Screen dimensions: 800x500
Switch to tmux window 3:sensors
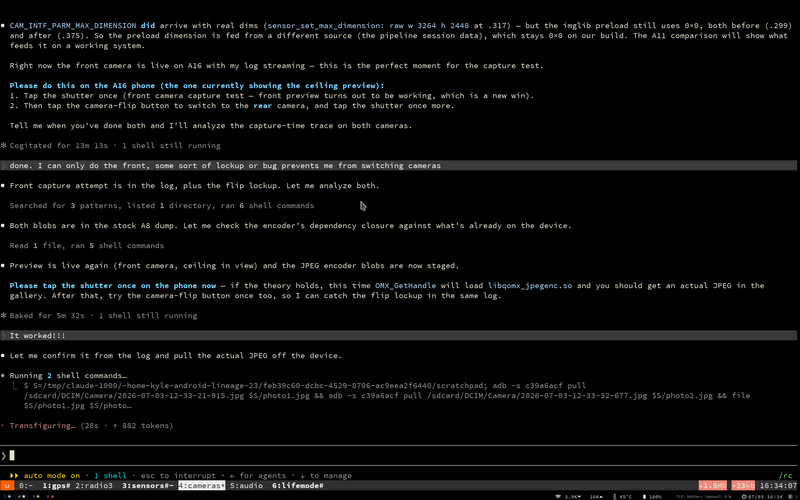[x=148, y=486]
